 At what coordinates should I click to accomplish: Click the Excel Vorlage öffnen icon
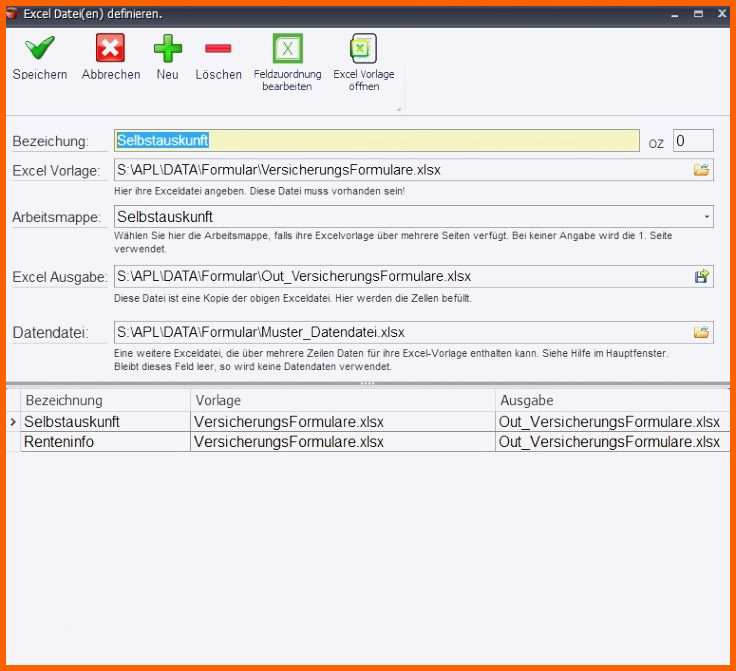pos(363,49)
